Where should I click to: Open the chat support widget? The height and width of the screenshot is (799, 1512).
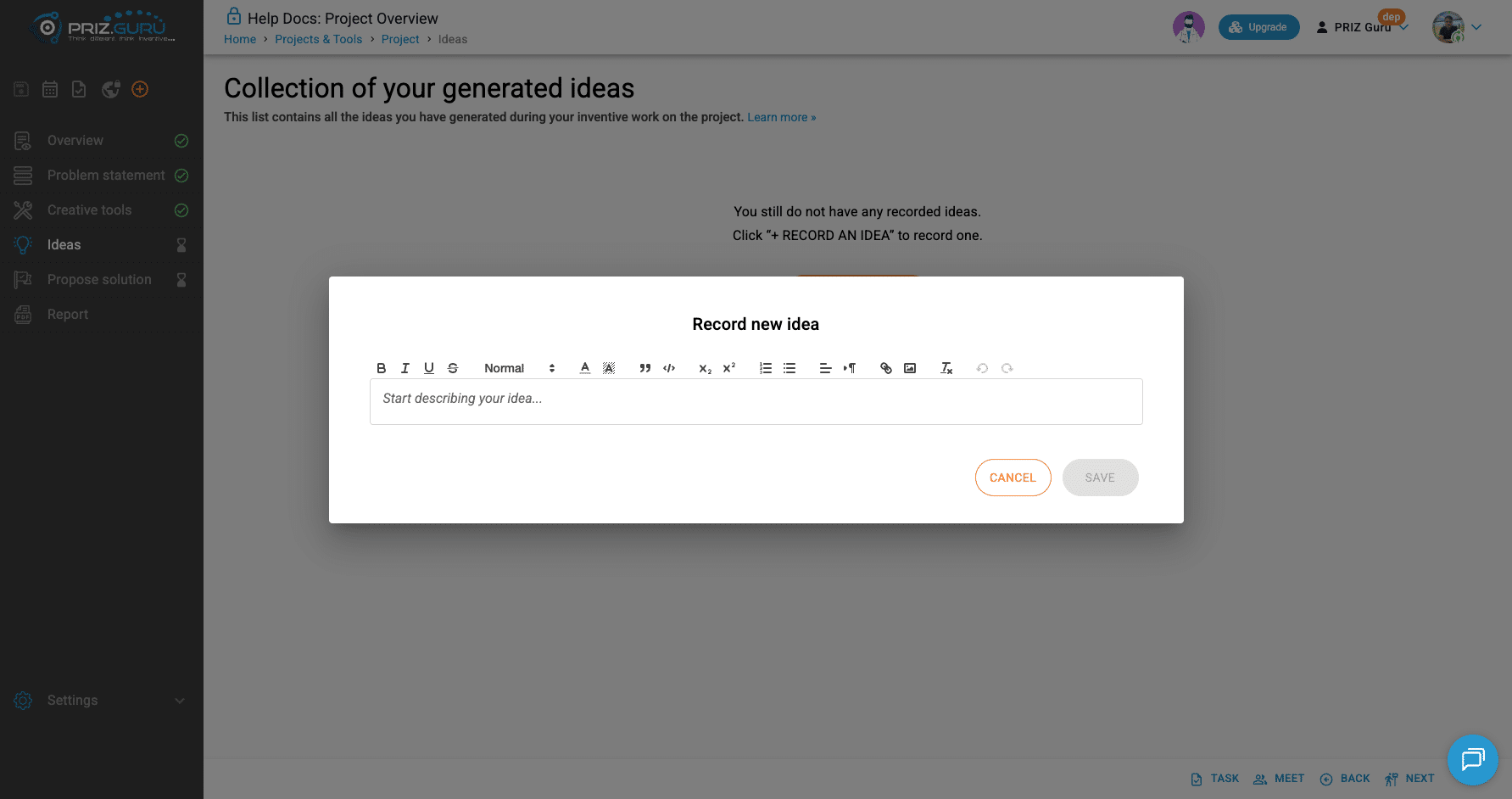pos(1473,759)
